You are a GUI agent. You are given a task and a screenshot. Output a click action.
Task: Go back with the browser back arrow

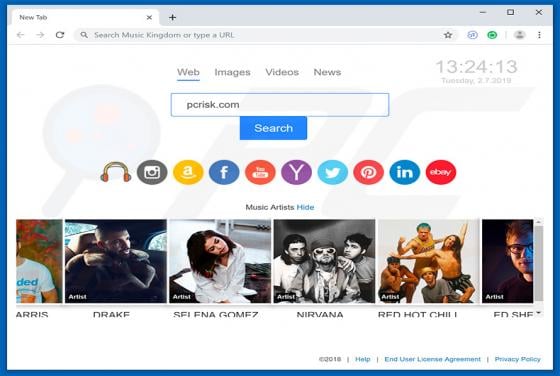point(20,35)
